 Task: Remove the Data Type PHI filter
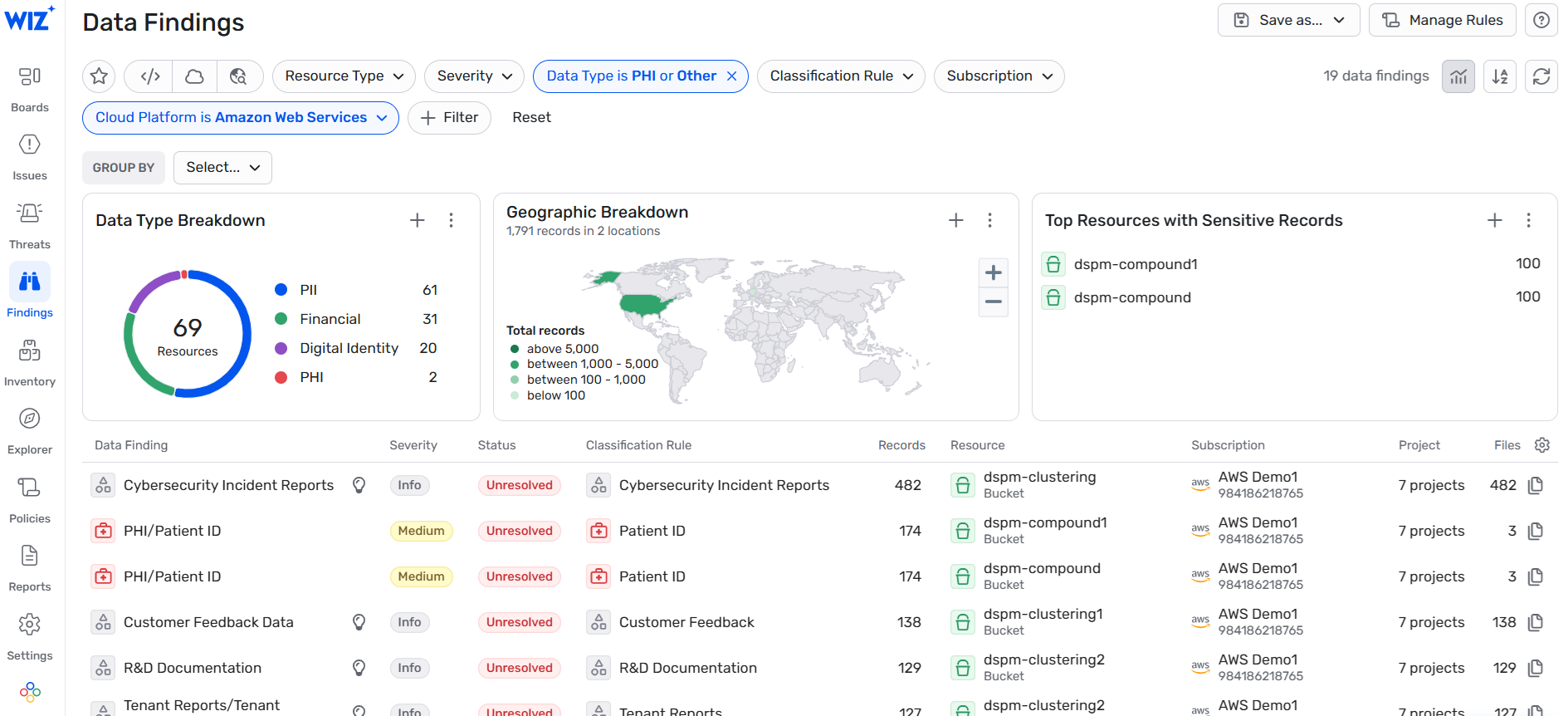coord(731,76)
